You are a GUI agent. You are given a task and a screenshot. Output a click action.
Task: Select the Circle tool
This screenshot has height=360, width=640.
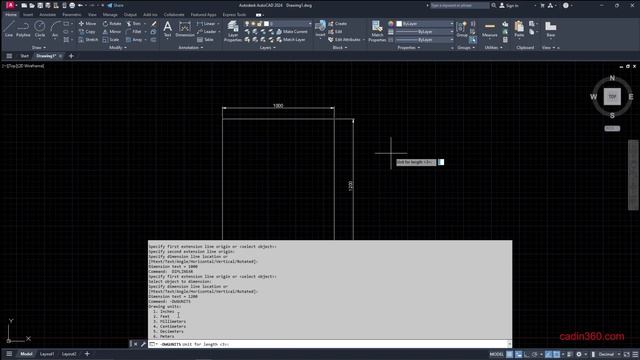(40, 29)
